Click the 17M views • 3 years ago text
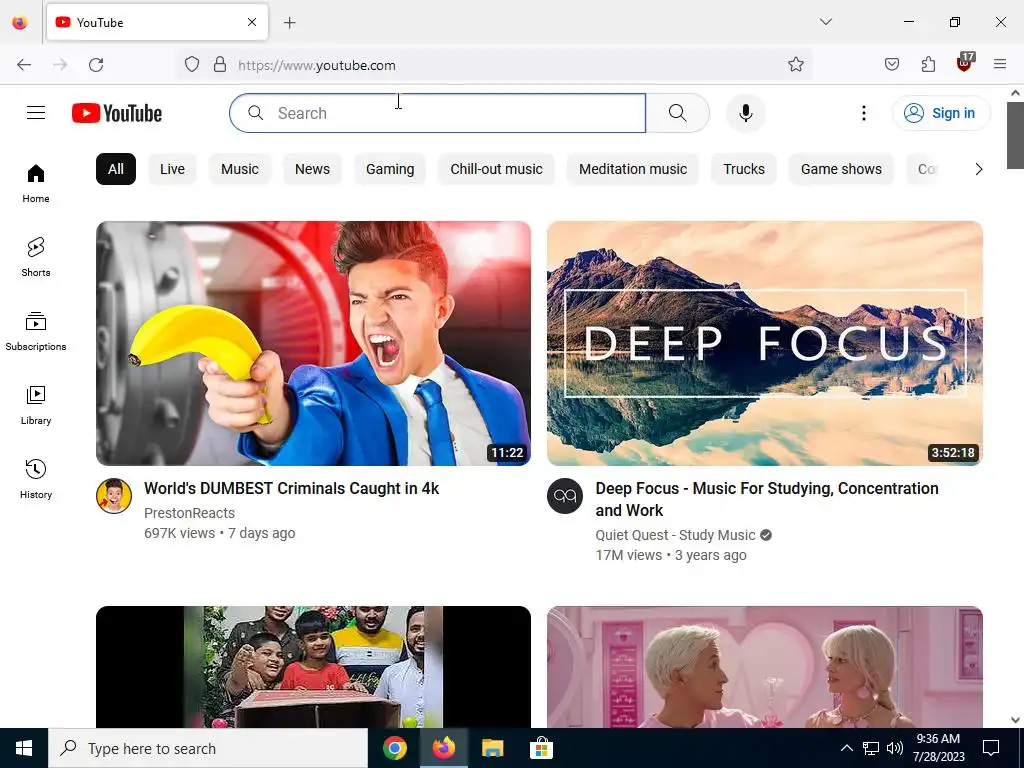The image size is (1024, 768). point(671,555)
